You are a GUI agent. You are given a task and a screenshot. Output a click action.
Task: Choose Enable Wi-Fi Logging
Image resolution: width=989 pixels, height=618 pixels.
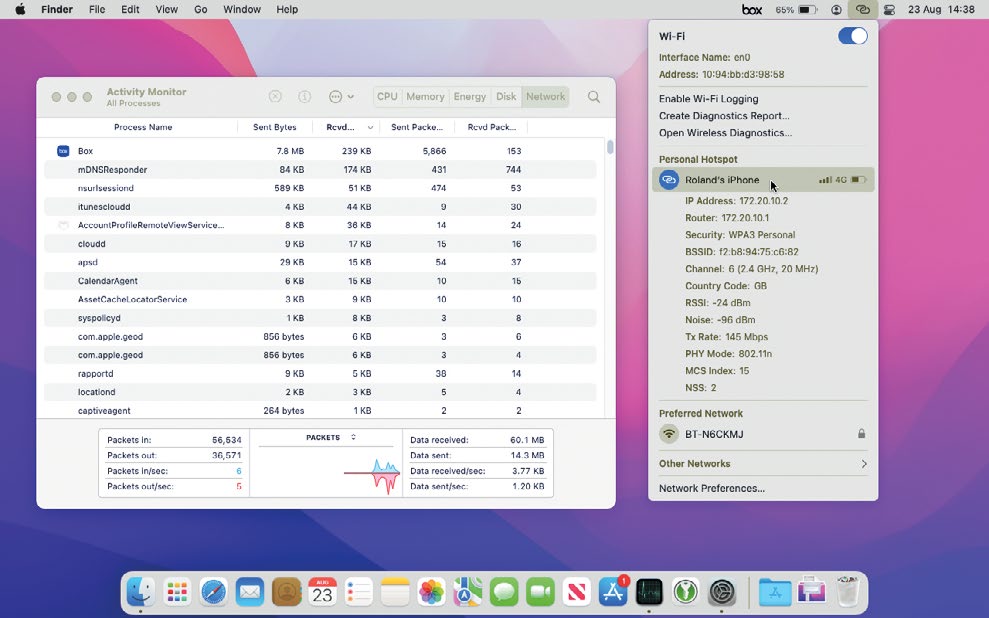708,98
